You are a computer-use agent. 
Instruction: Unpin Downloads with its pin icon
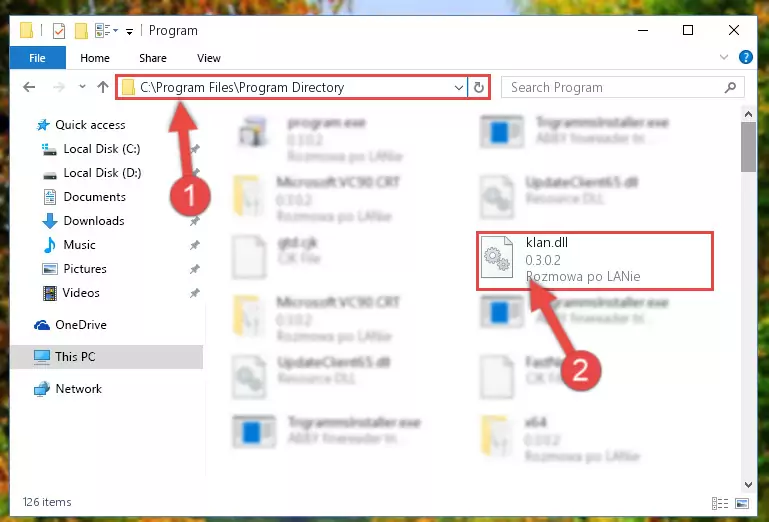195,221
